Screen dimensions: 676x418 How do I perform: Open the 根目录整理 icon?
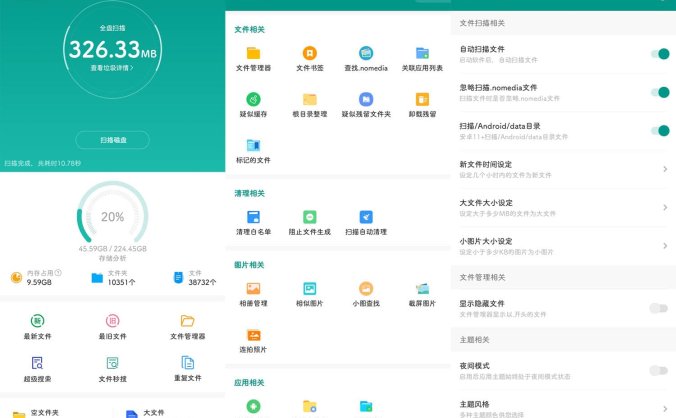coord(310,99)
